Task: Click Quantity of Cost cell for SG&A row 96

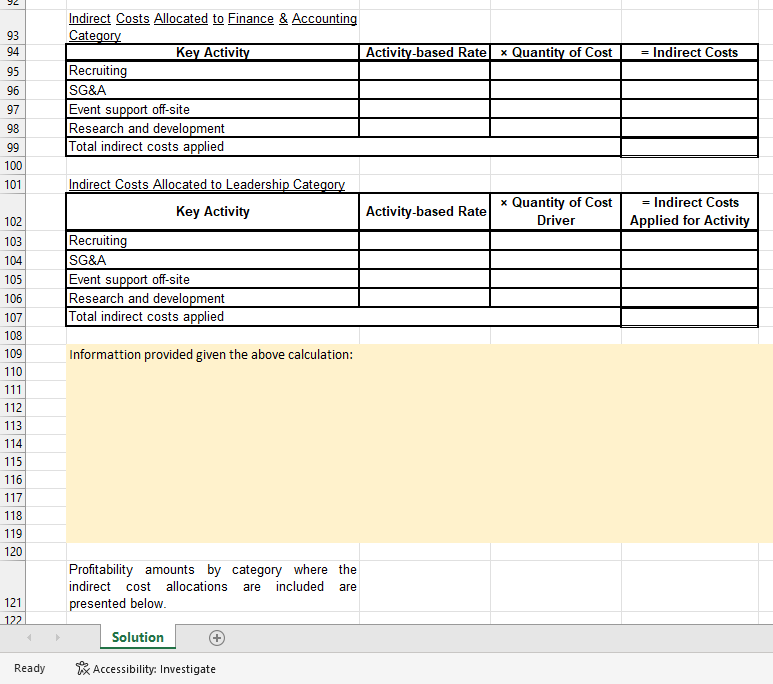Action: pyautogui.click(x=556, y=90)
